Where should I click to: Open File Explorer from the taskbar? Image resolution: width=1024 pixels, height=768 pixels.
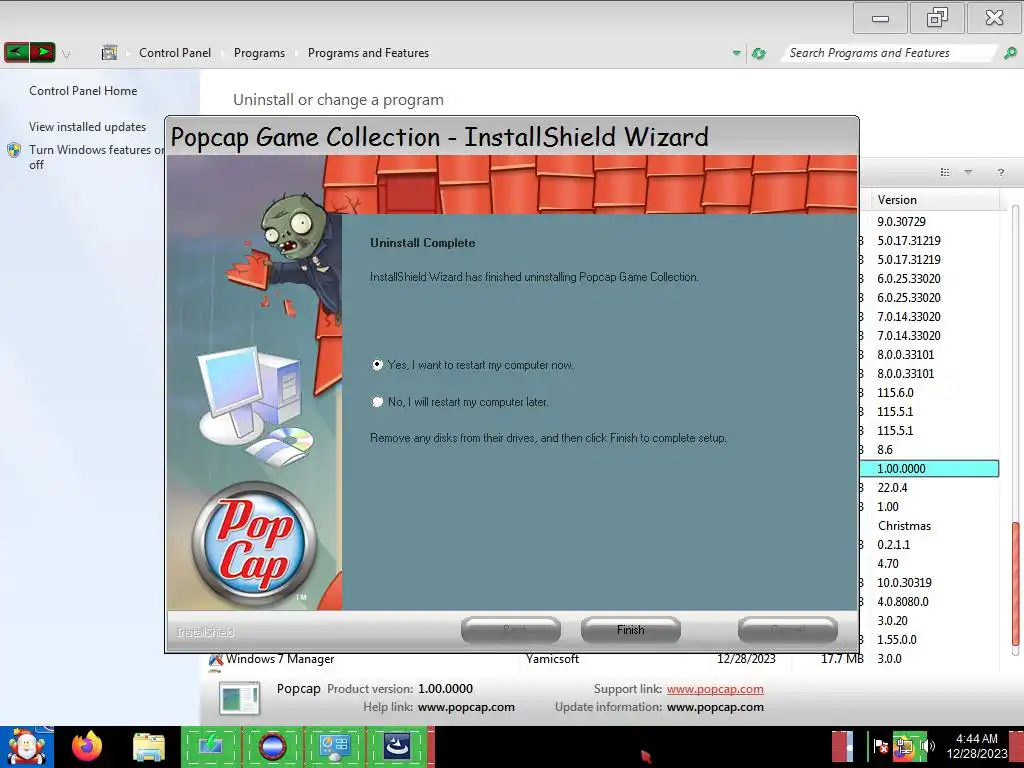[149, 747]
